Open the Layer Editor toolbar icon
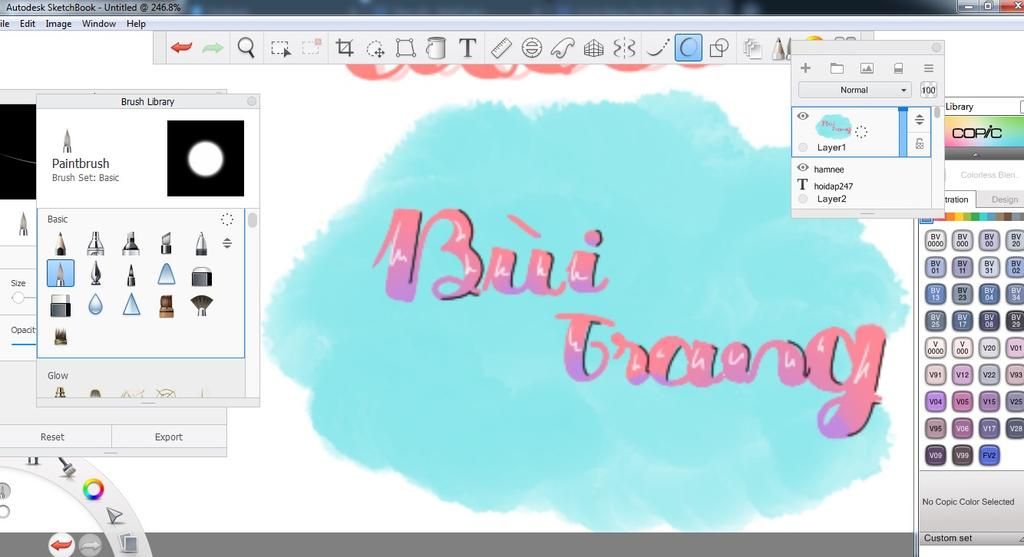 point(752,48)
